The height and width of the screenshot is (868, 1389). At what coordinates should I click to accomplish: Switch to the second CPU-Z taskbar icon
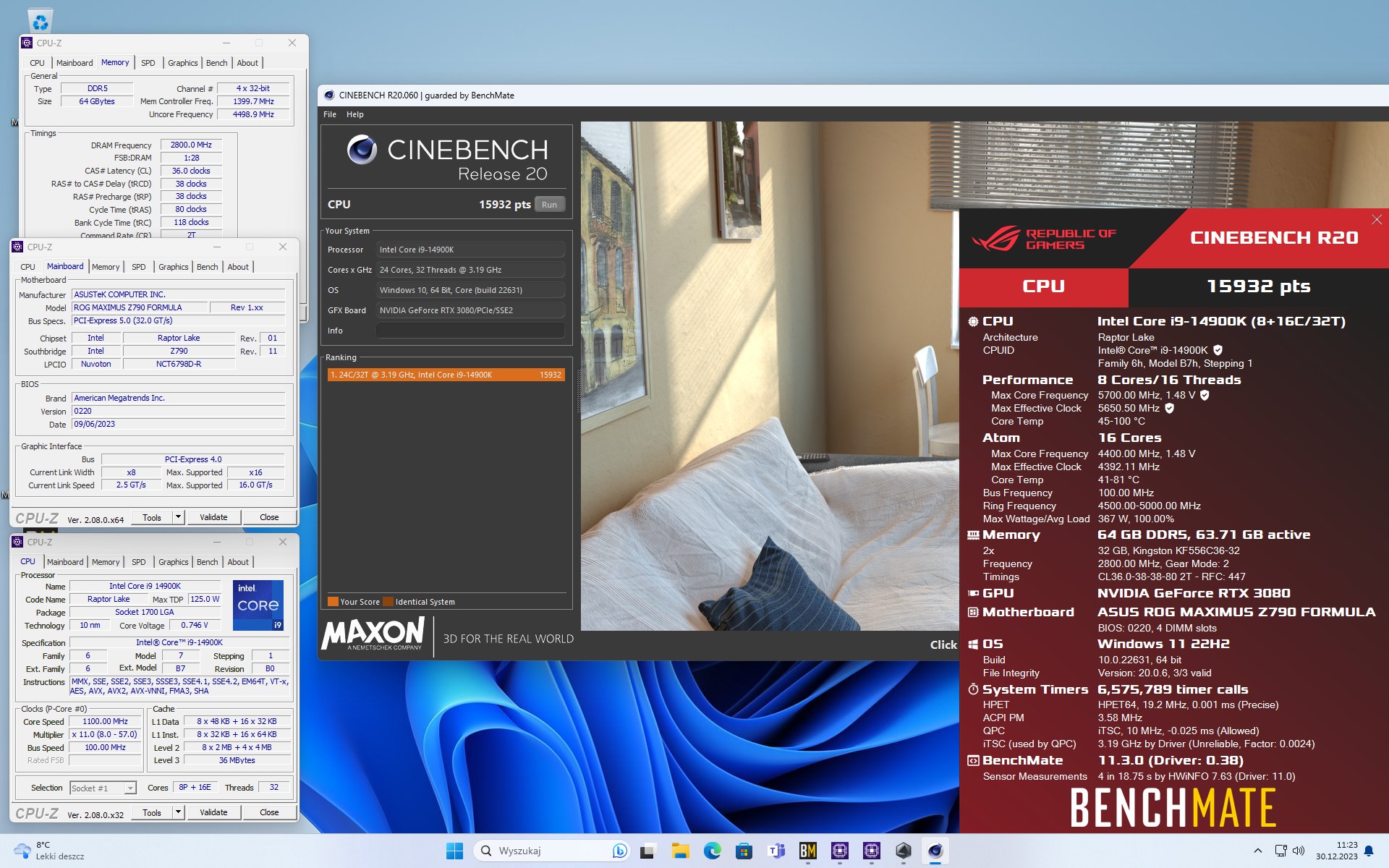point(872,851)
